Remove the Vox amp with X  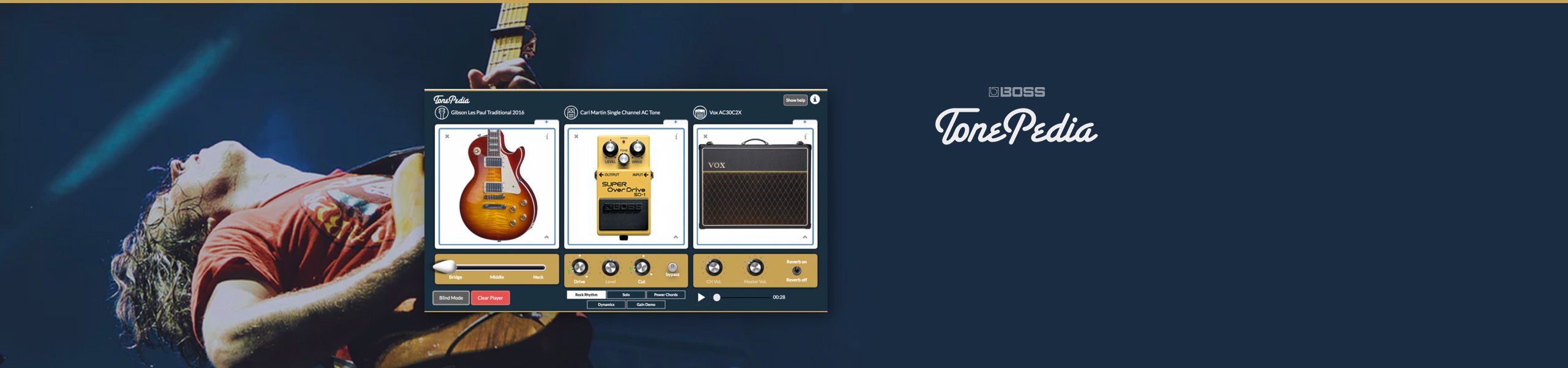(x=706, y=136)
